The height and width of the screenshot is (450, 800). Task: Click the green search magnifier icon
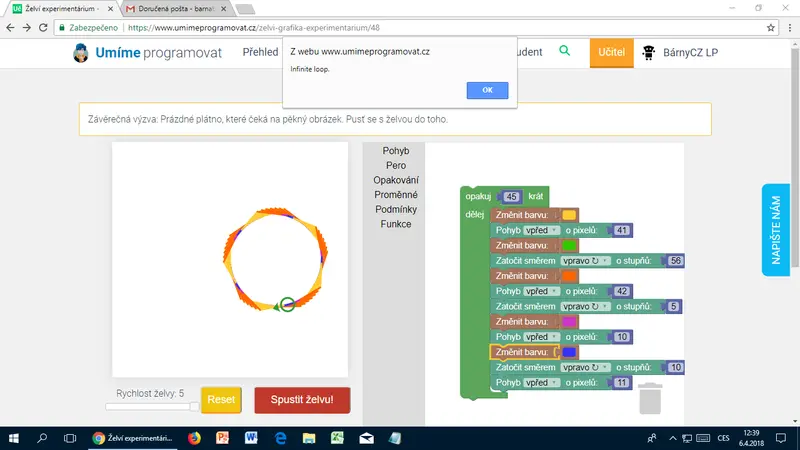click(x=564, y=51)
